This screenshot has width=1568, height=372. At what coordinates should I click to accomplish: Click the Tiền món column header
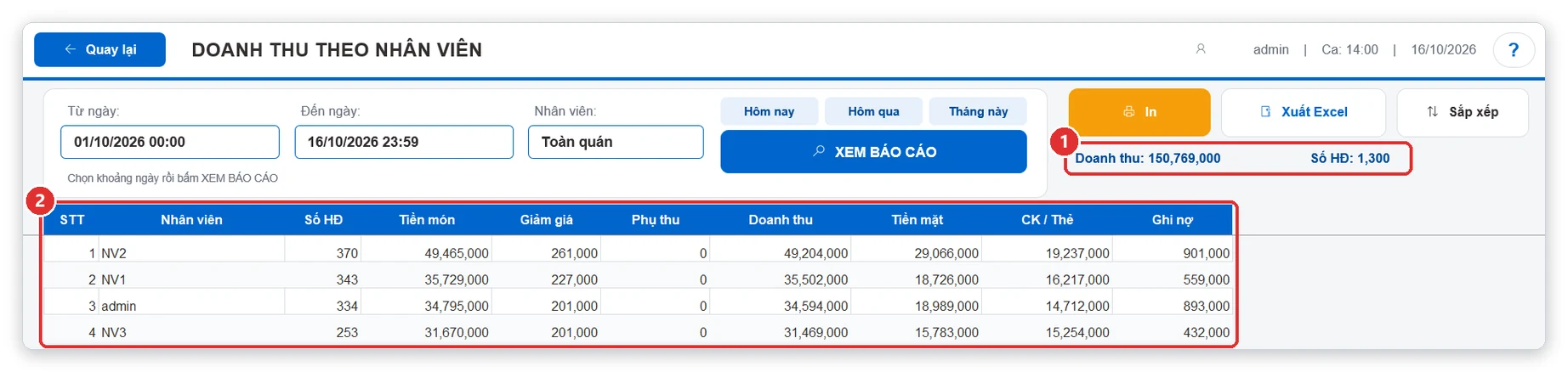427,220
